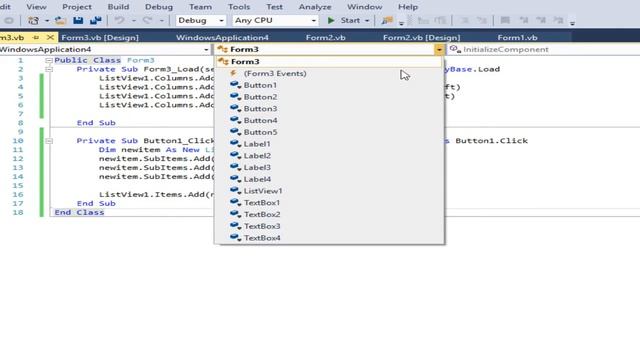This screenshot has height=360, width=640.
Task: Click the grayed bookmark toolbar icon
Action: (x=505, y=20)
